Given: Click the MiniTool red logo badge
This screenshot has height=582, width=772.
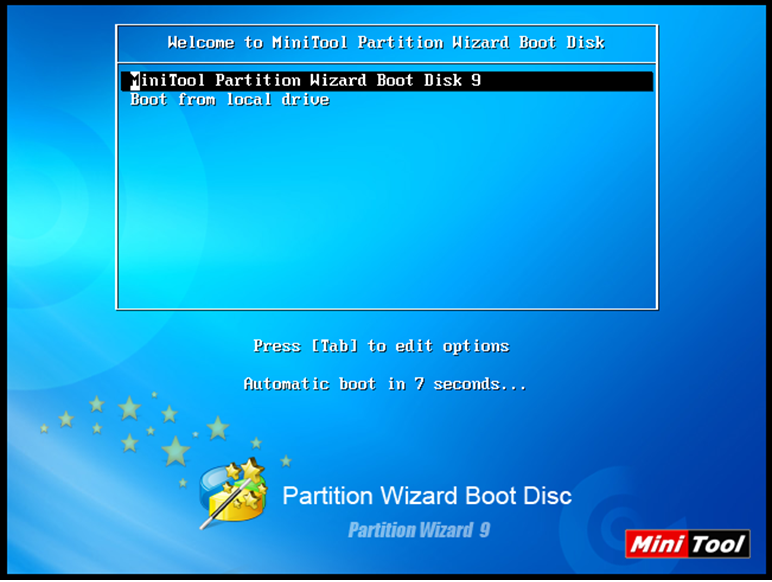Looking at the screenshot, I should (687, 544).
